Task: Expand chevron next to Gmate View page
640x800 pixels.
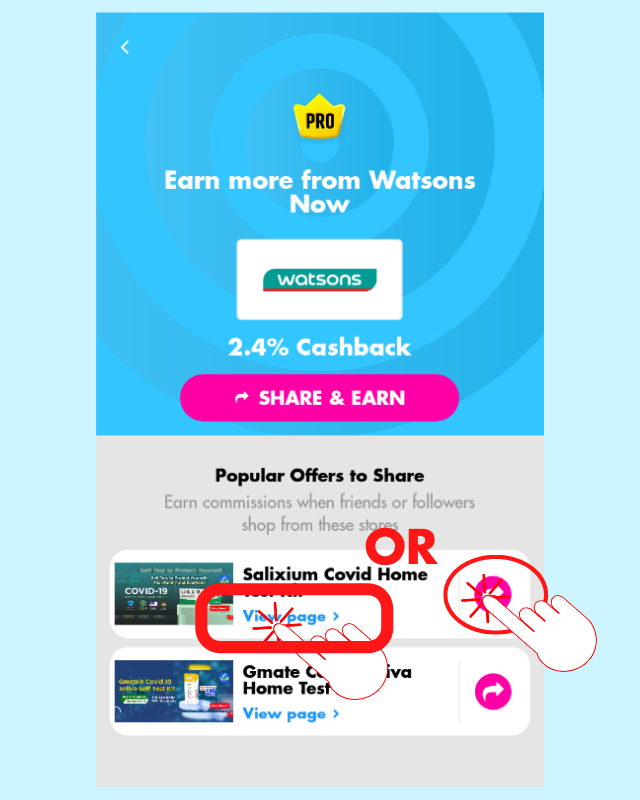Action: click(x=336, y=714)
